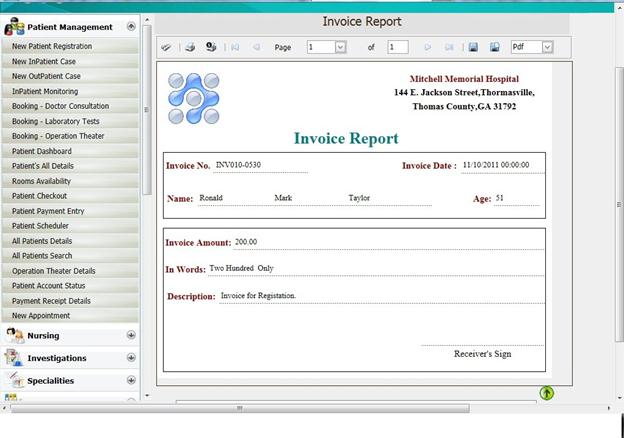
Task: Jump to the last report page
Action: point(449,47)
